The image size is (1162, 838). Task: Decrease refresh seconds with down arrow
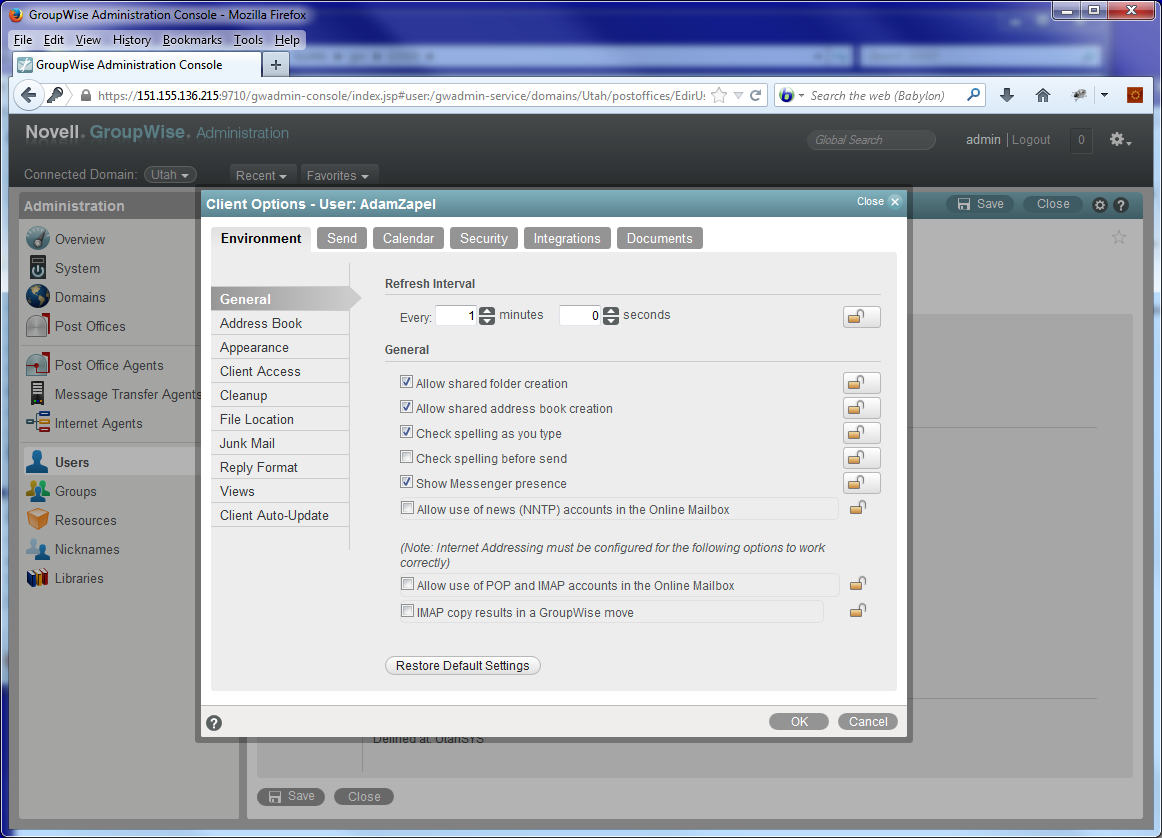[x=611, y=321]
